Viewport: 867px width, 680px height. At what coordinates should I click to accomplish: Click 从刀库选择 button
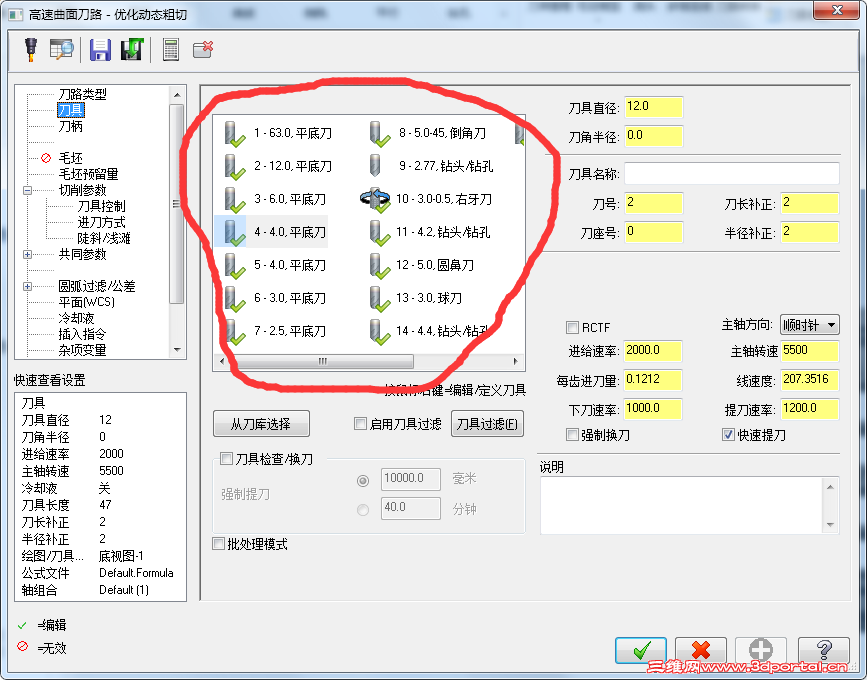coord(261,424)
